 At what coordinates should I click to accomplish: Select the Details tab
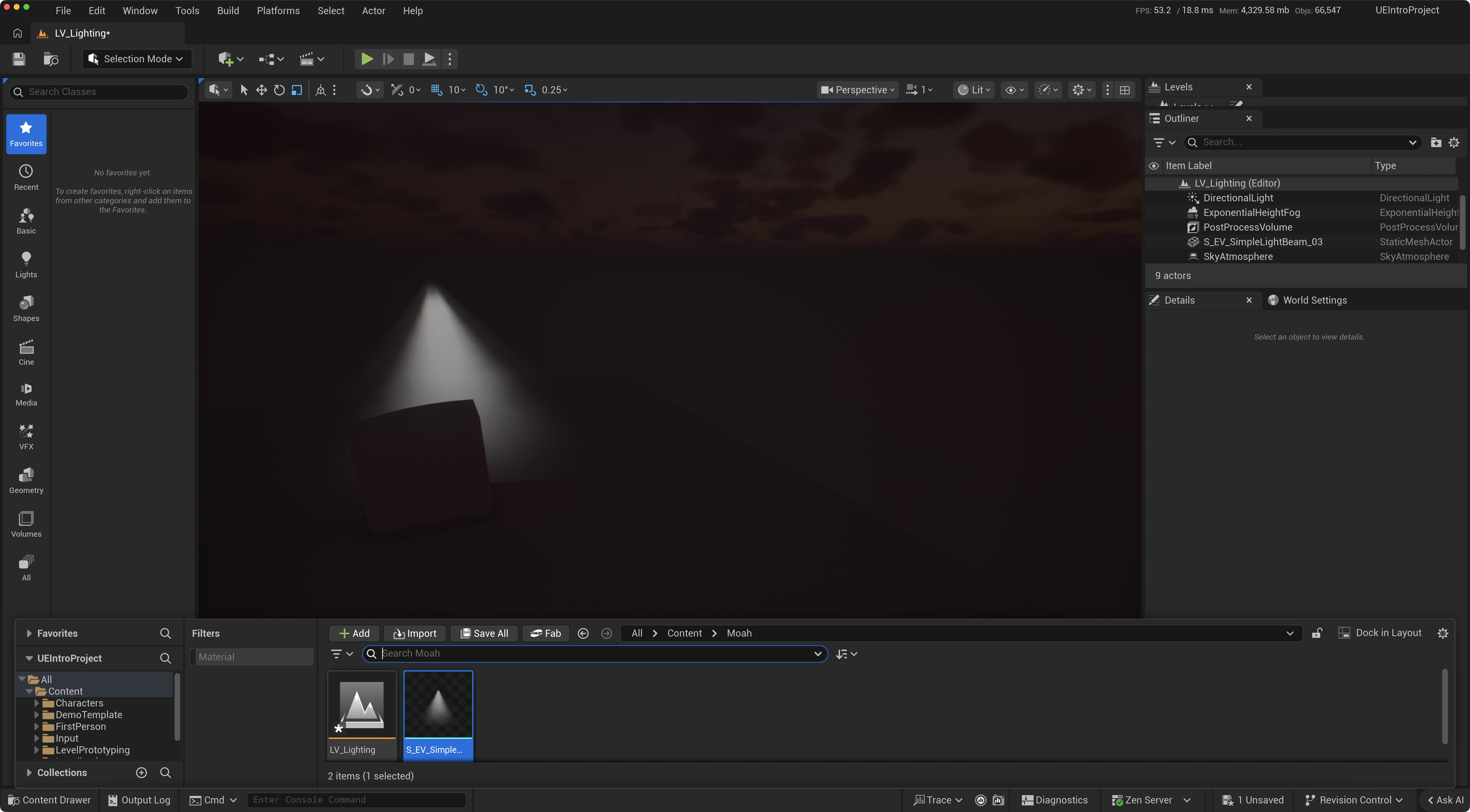point(1179,300)
